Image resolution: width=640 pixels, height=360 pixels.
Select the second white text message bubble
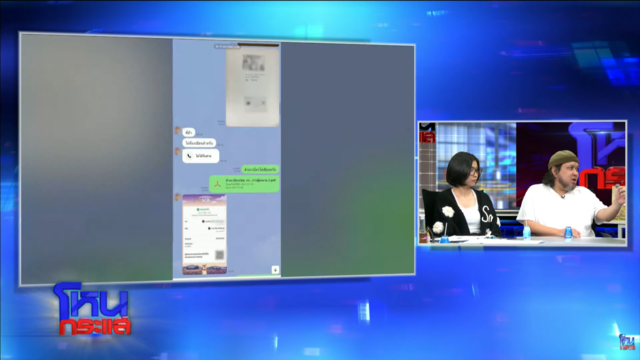(199, 143)
